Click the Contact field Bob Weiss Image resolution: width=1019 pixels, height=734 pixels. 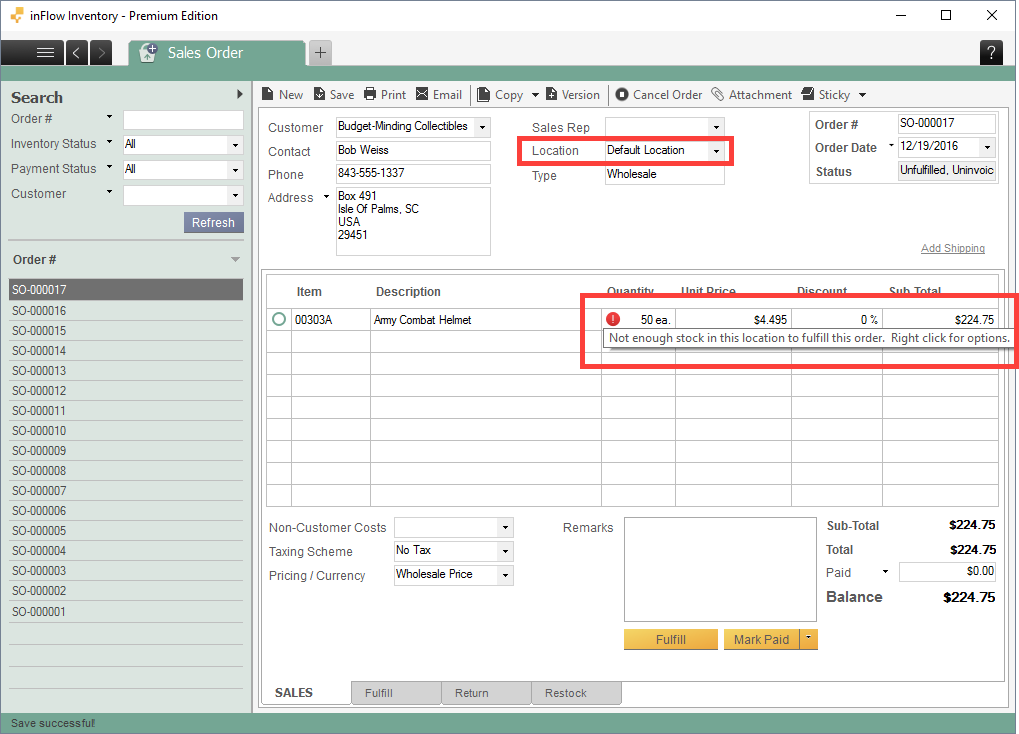413,151
